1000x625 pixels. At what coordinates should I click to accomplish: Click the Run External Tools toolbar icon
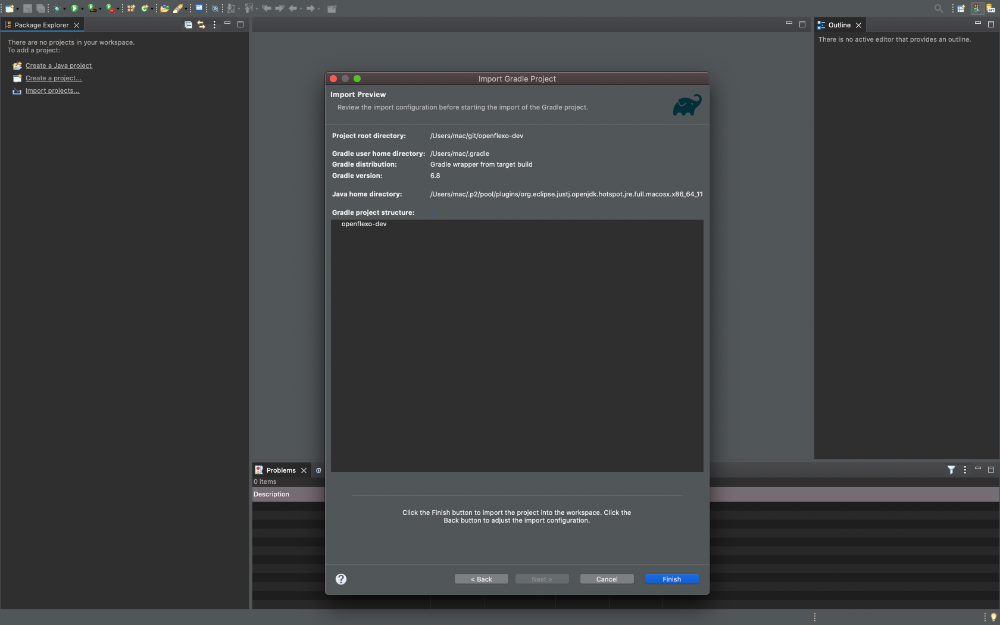click(x=110, y=8)
